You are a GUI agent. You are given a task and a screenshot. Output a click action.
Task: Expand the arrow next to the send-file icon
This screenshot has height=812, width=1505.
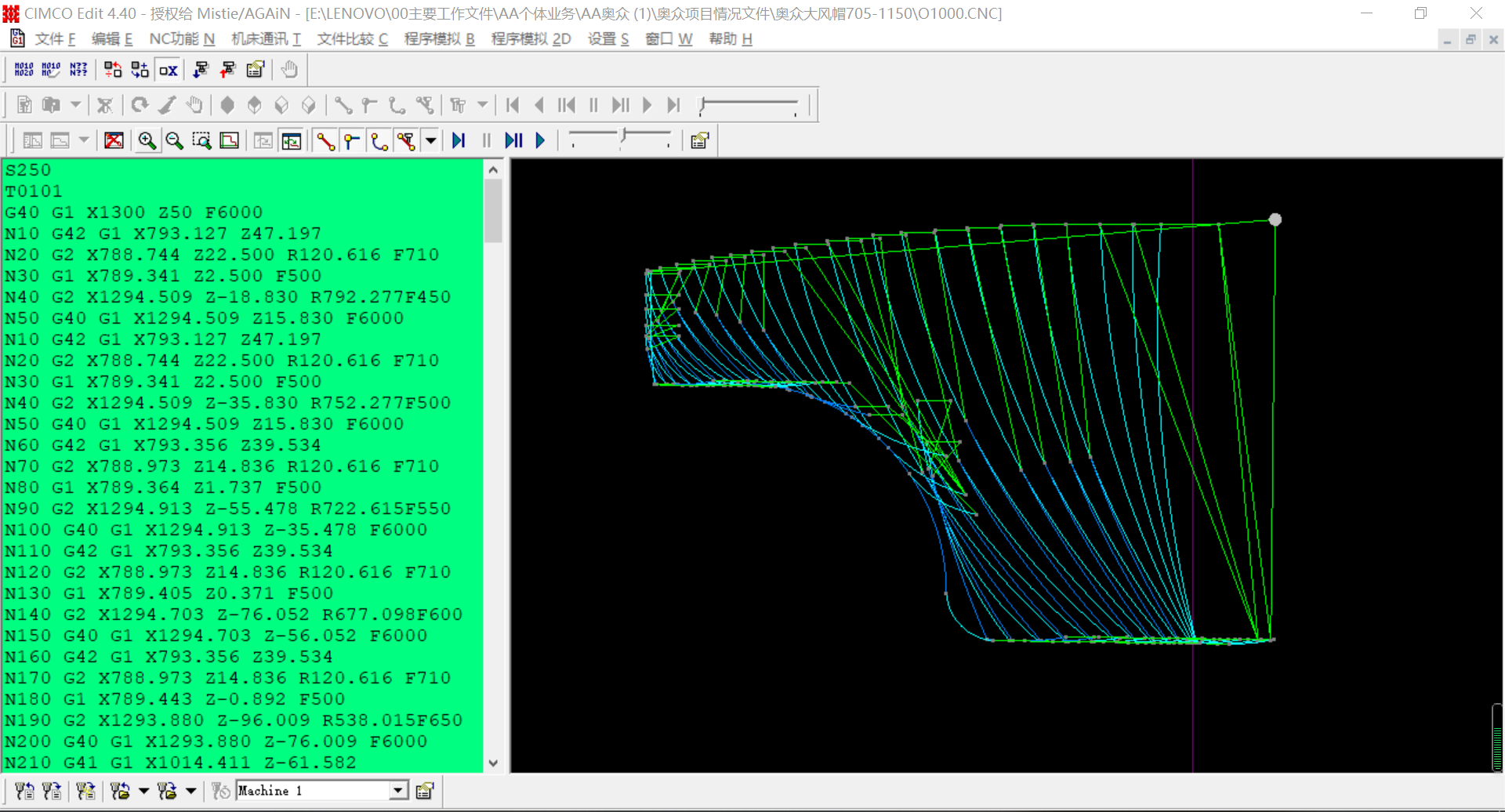(x=143, y=791)
